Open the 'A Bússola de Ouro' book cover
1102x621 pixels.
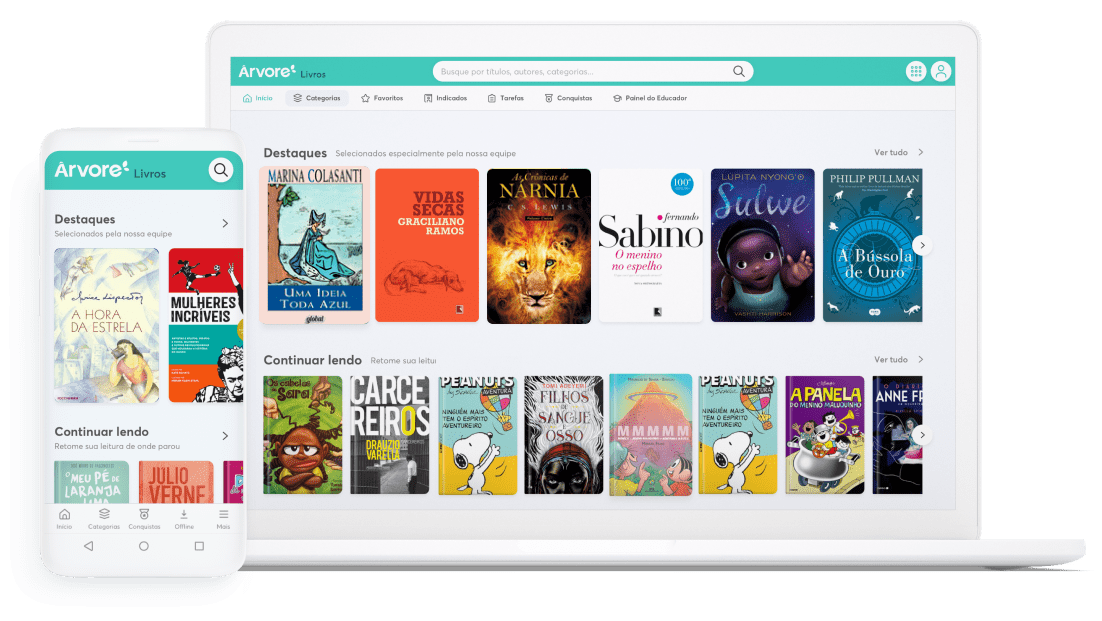[872, 245]
